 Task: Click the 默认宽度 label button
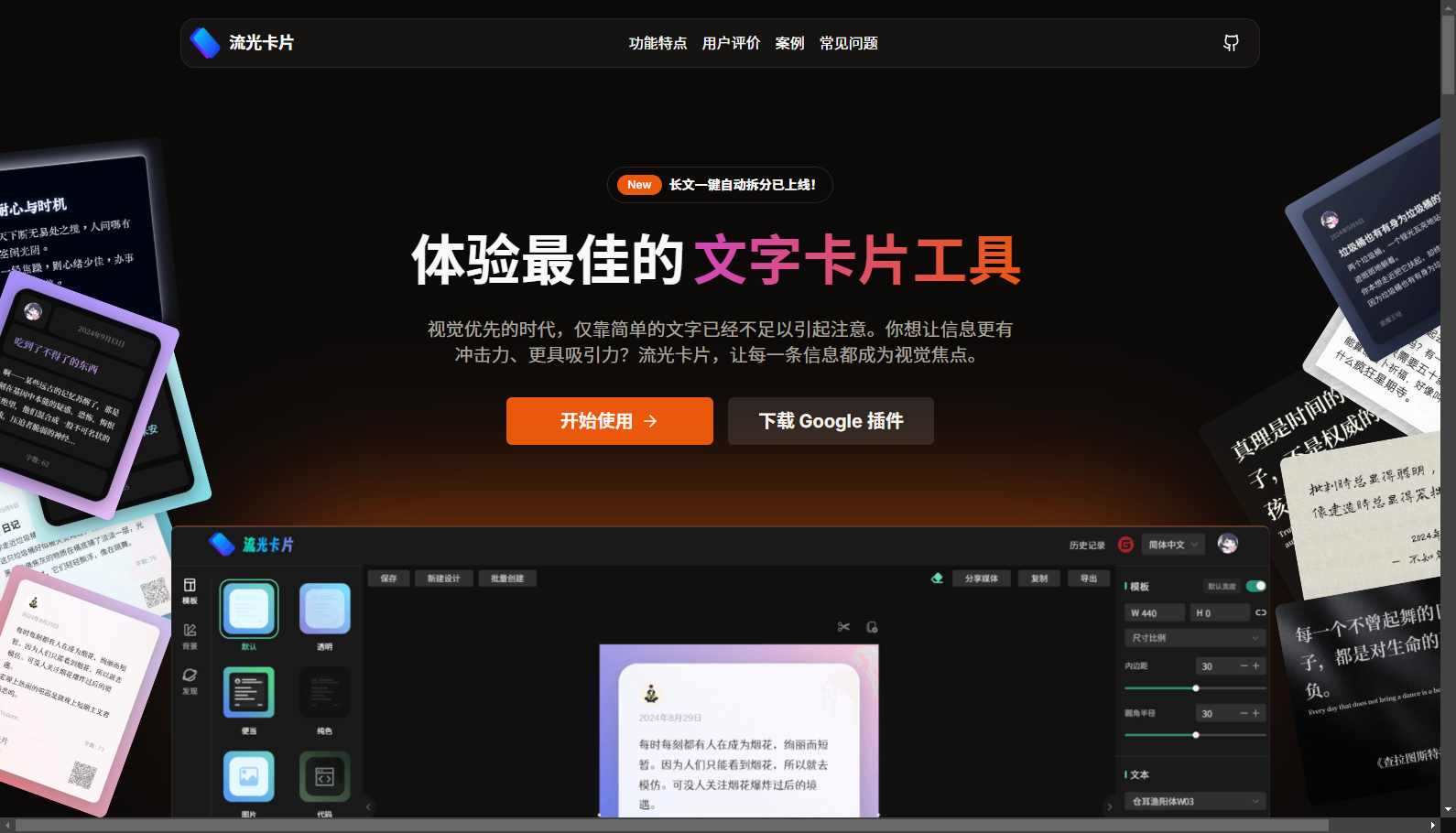click(x=1222, y=587)
